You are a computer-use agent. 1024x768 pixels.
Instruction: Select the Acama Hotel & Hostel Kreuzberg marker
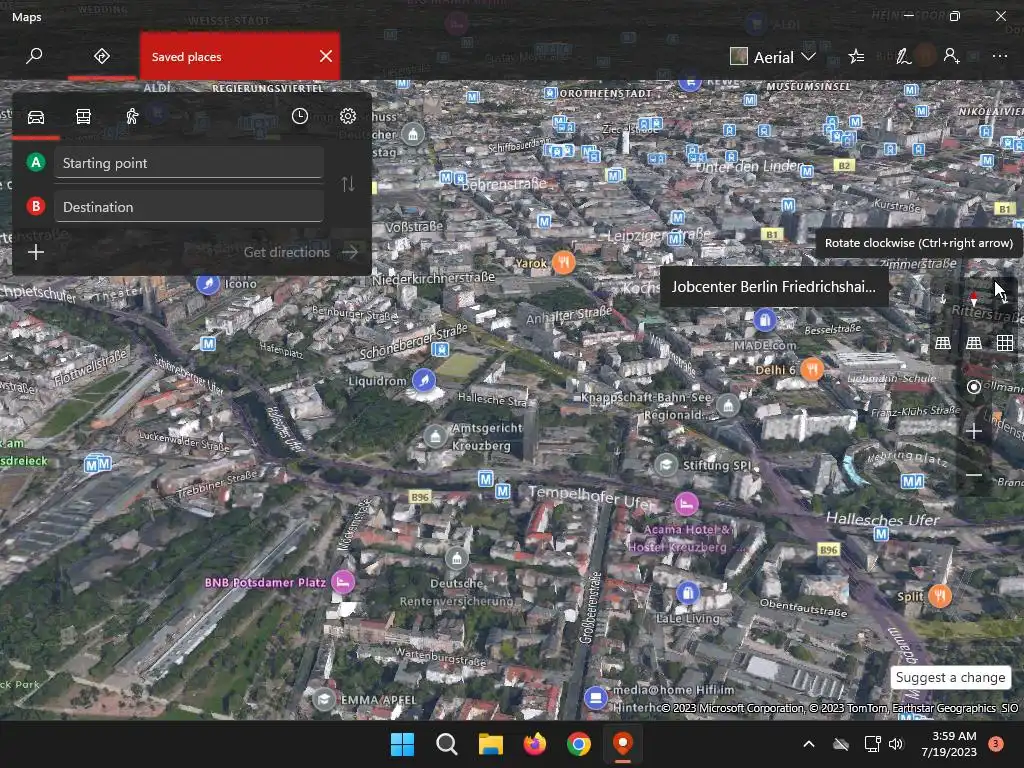click(x=686, y=504)
